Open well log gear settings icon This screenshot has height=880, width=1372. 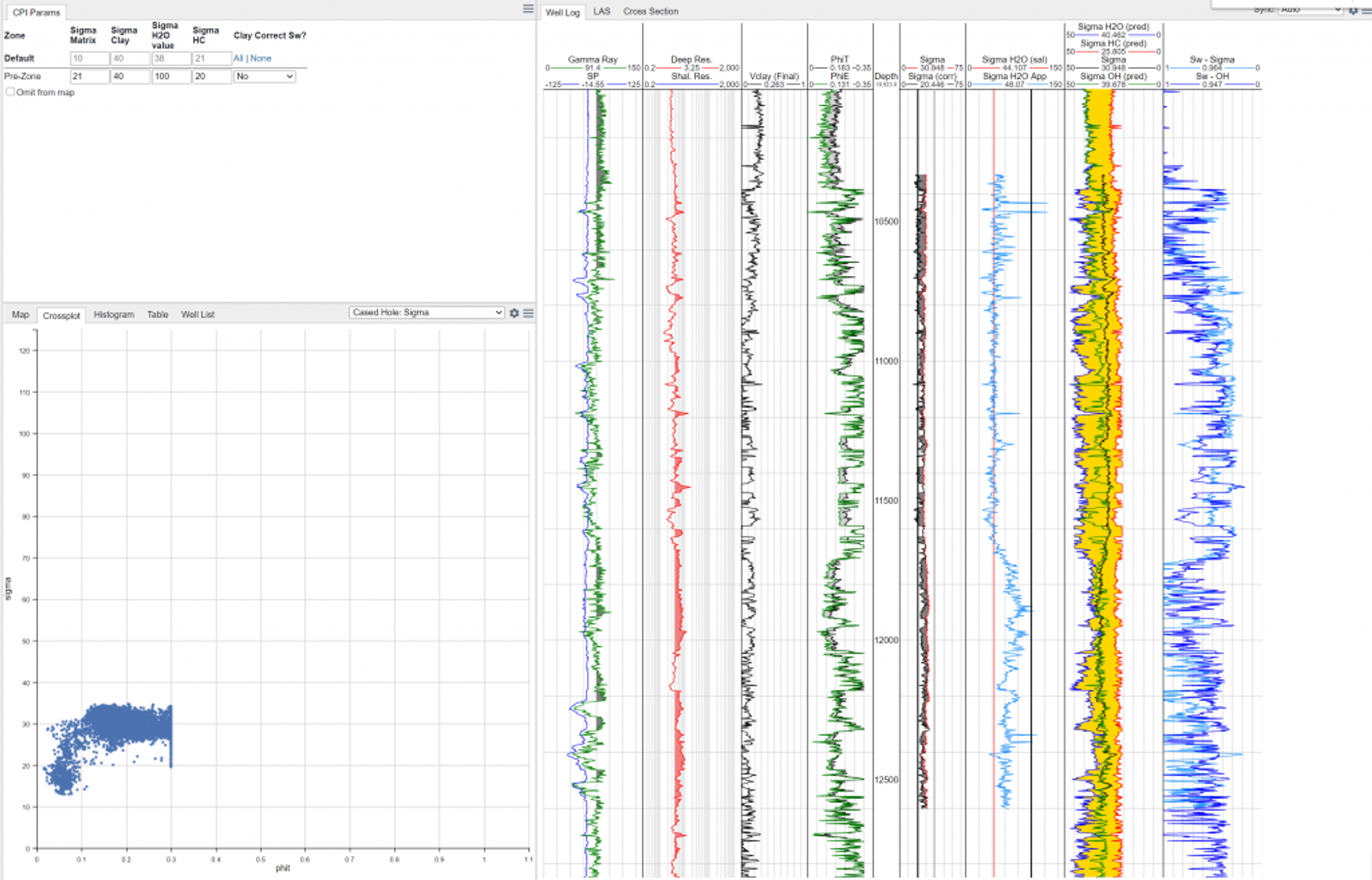[1353, 10]
